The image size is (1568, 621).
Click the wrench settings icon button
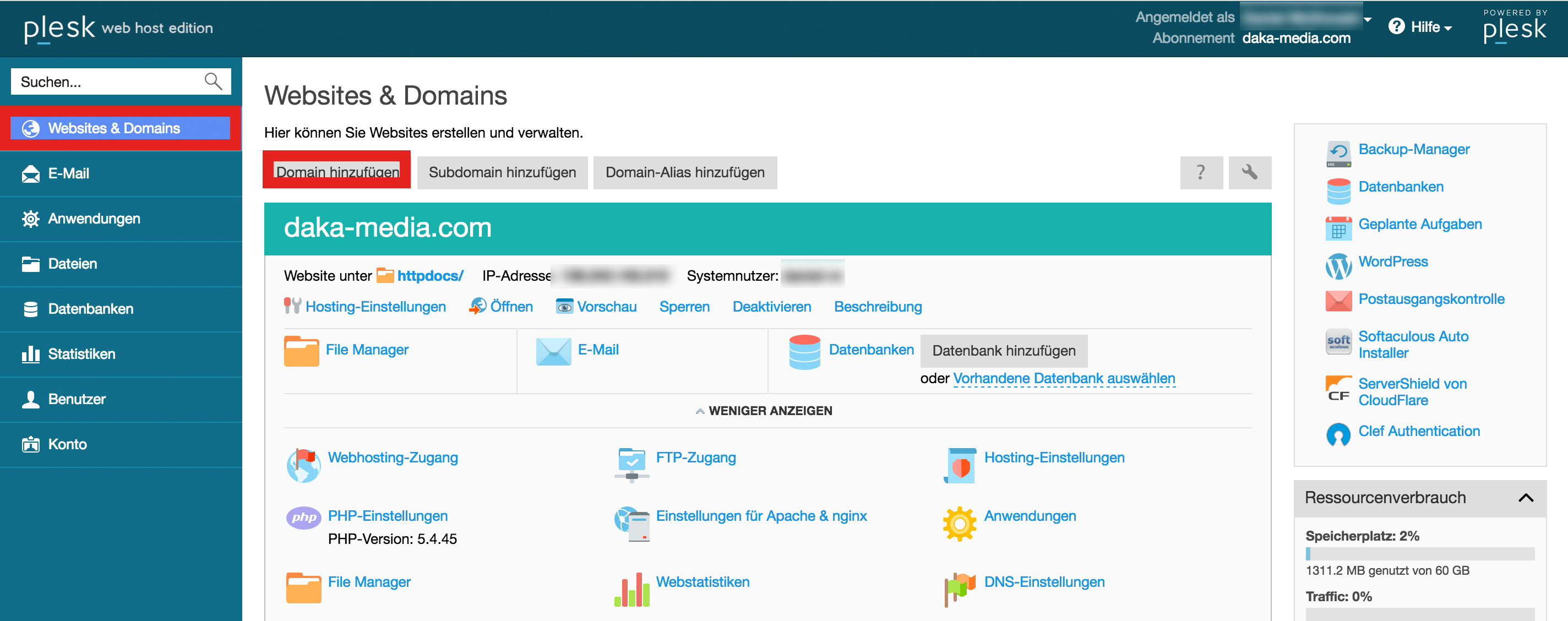pyautogui.click(x=1249, y=172)
